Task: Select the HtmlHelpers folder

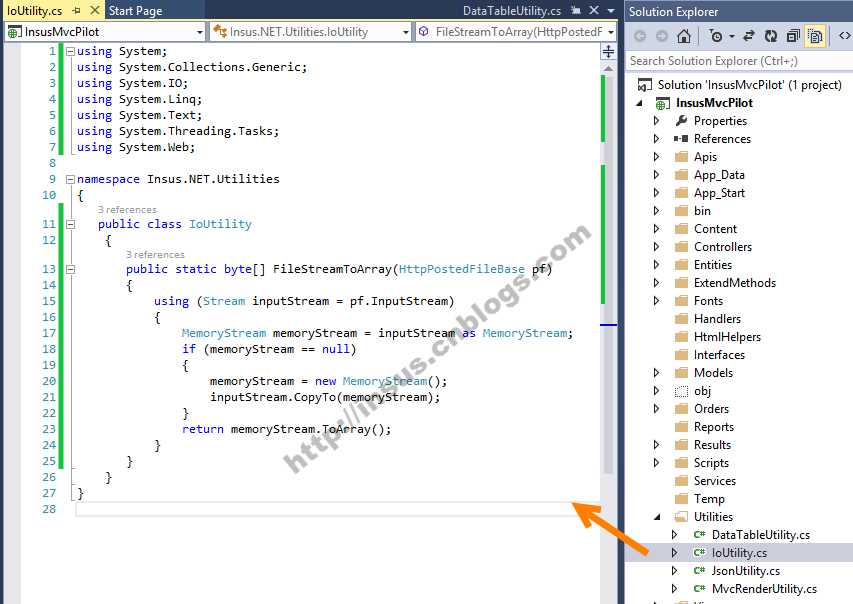Action: click(727, 337)
